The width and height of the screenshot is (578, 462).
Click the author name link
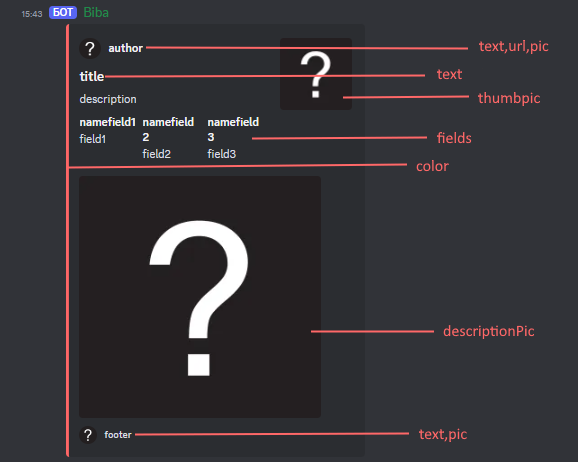pyautogui.click(x=125, y=48)
